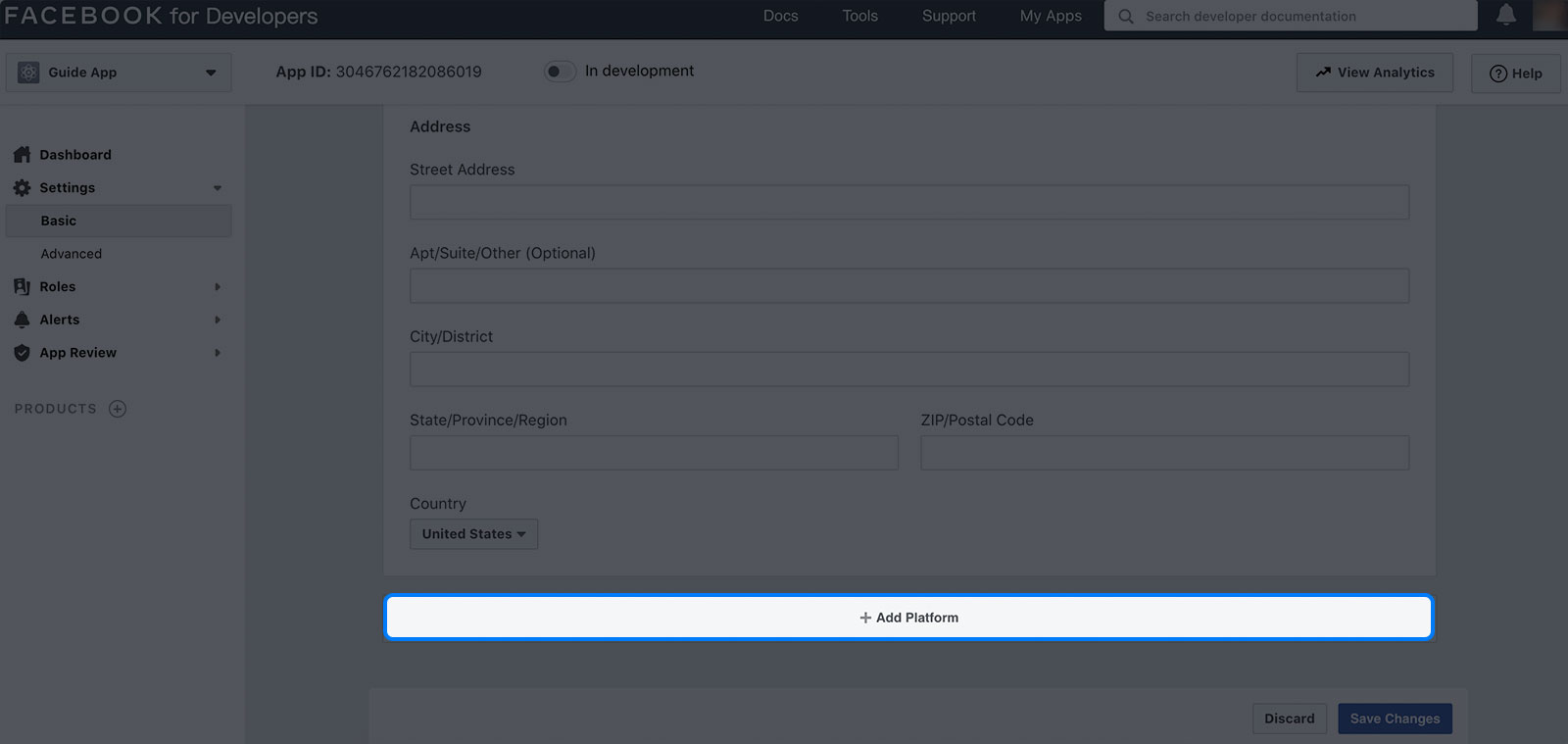
Task: Expand the App Review submenu arrow
Action: click(218, 353)
